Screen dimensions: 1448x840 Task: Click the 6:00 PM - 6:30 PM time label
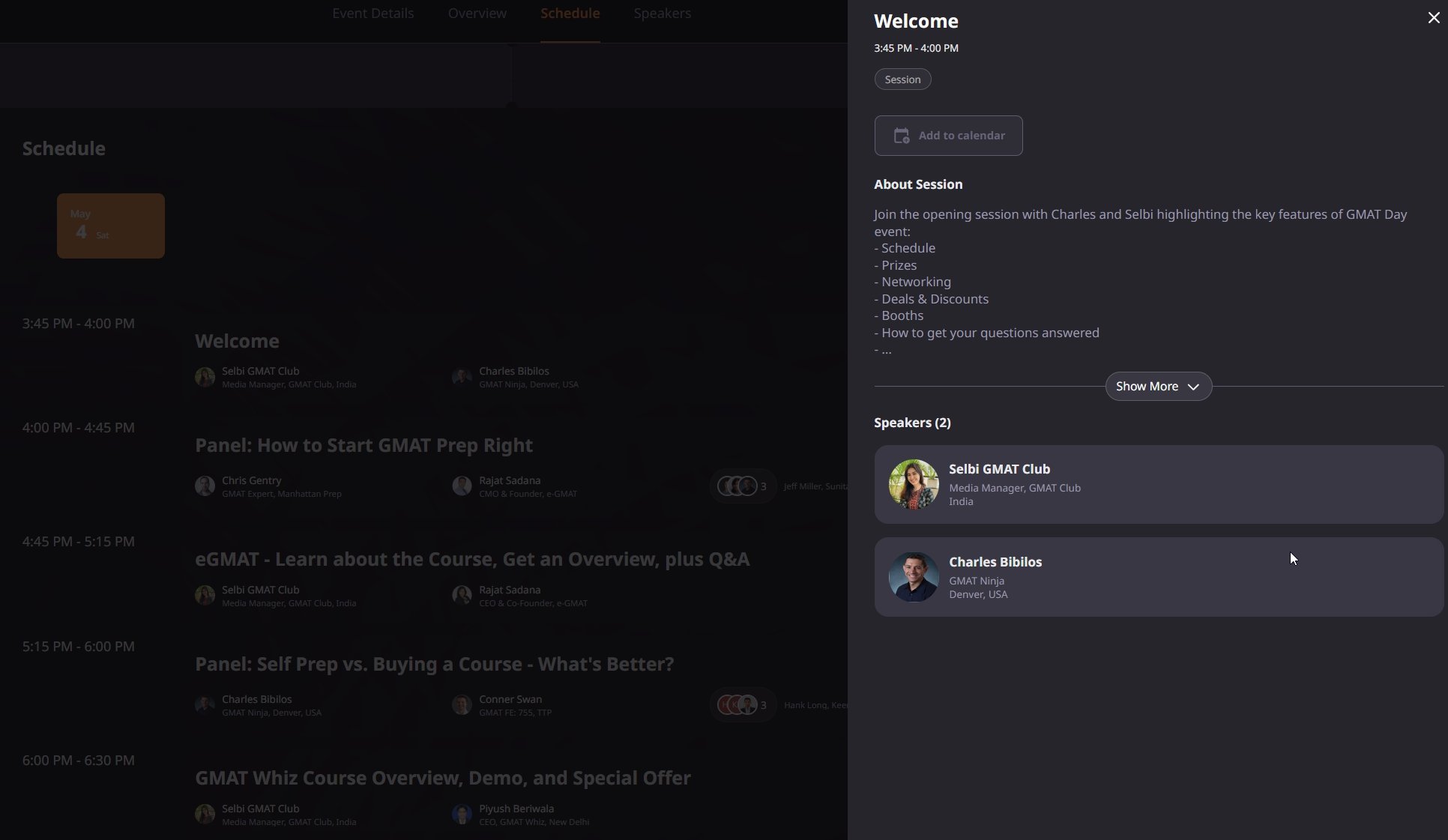tap(79, 761)
